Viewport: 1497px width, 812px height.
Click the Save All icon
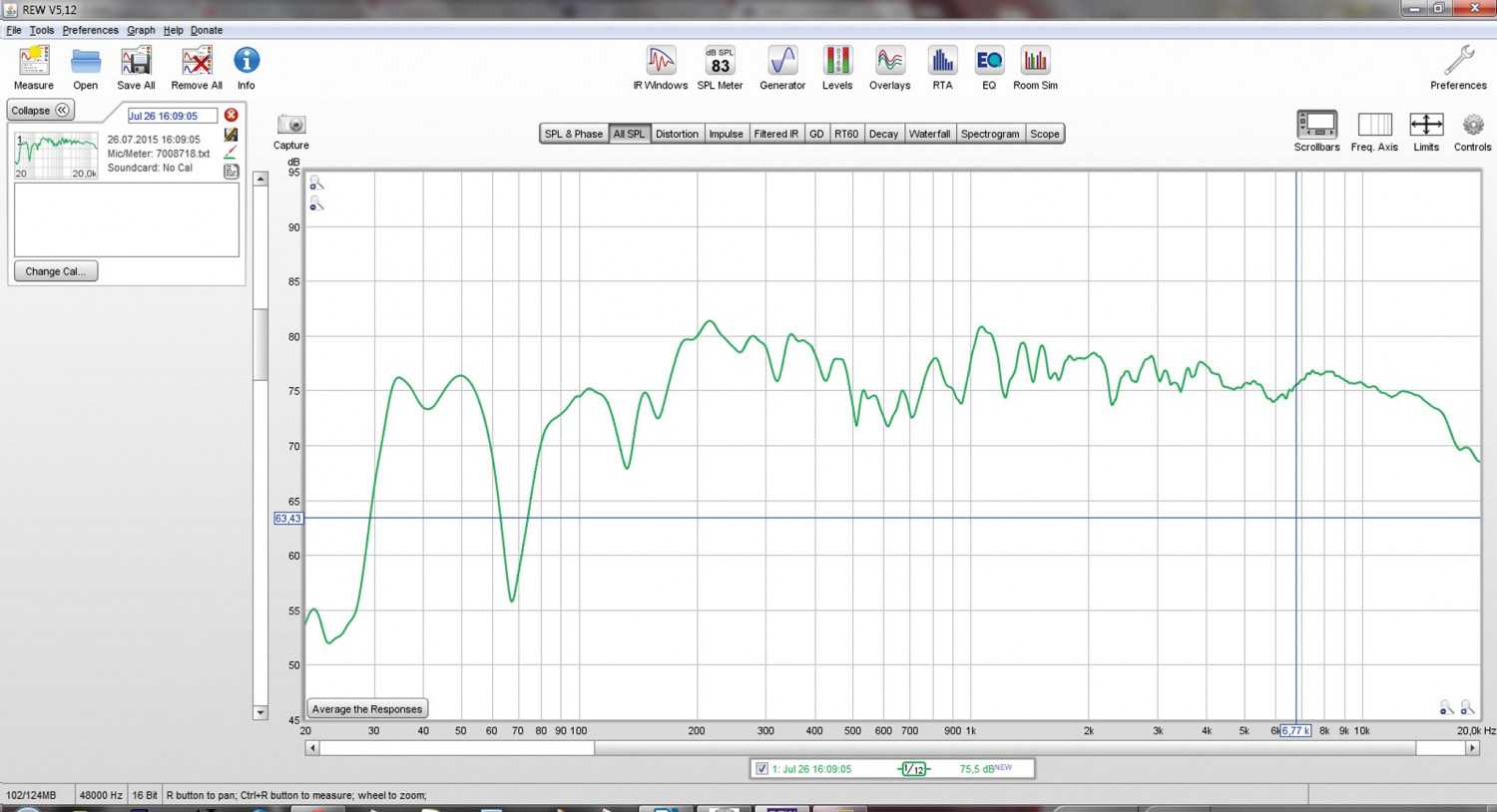136,62
